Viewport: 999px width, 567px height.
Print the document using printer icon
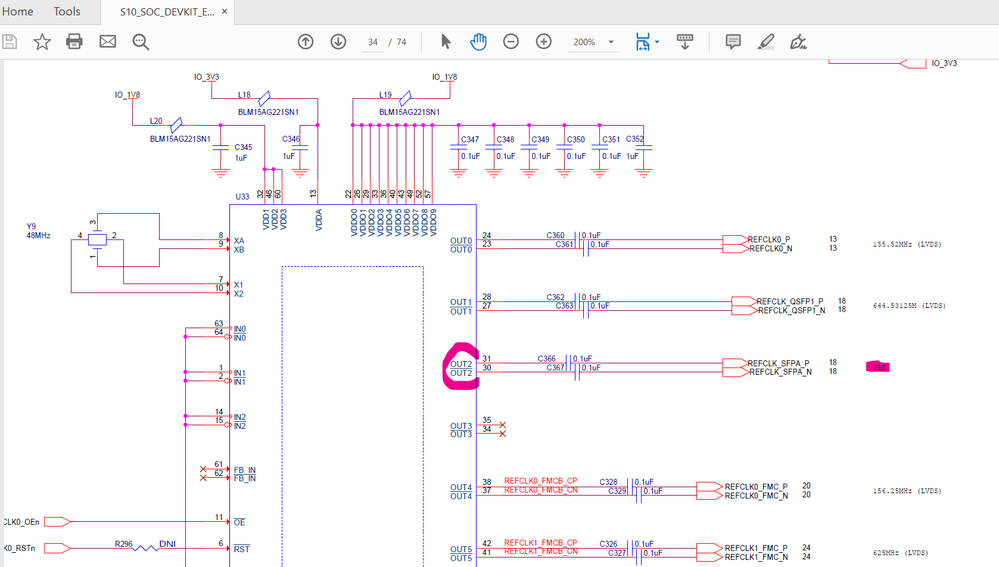click(x=74, y=42)
